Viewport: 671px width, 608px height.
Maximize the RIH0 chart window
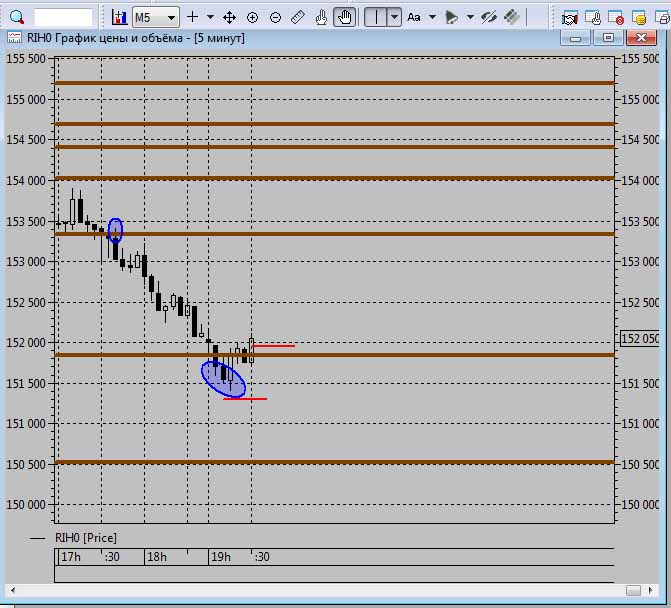pyautogui.click(x=608, y=38)
